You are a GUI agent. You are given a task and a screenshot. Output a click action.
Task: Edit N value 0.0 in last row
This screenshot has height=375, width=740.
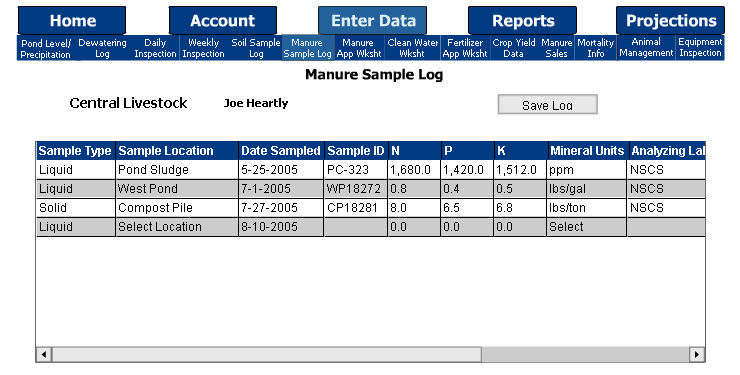click(414, 227)
